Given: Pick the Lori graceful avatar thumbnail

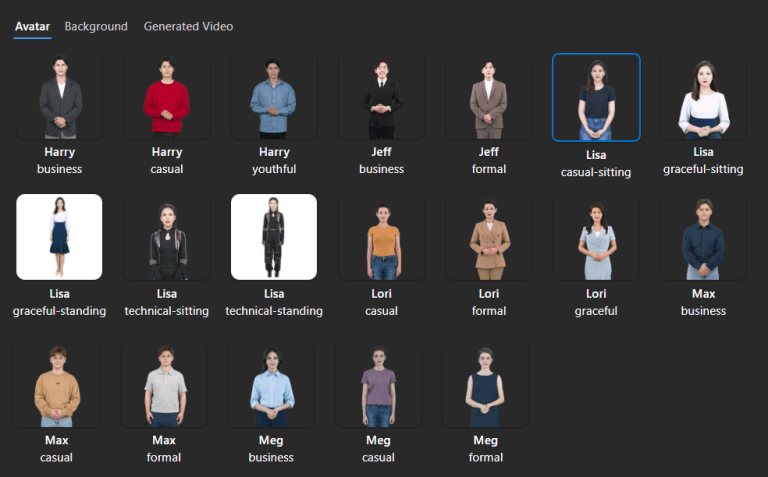Looking at the screenshot, I should [596, 237].
